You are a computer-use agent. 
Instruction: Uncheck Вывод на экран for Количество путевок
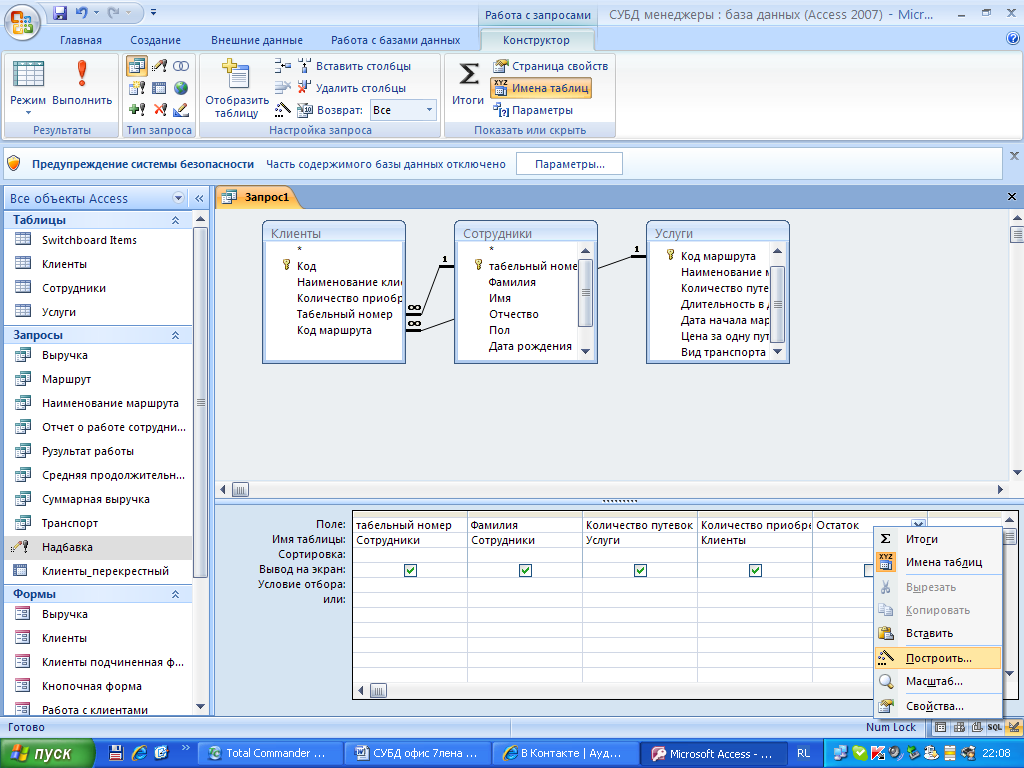click(640, 570)
